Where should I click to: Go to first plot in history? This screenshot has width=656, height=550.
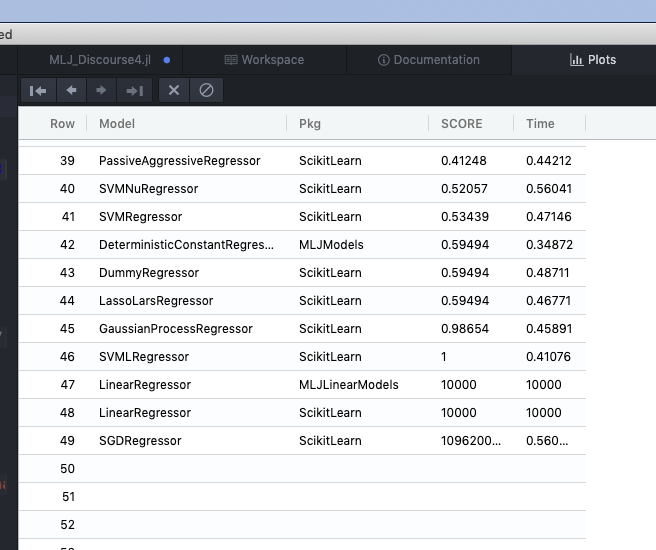tap(38, 90)
